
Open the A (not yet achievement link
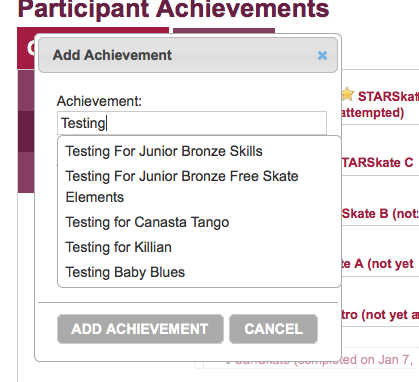pos(378,264)
